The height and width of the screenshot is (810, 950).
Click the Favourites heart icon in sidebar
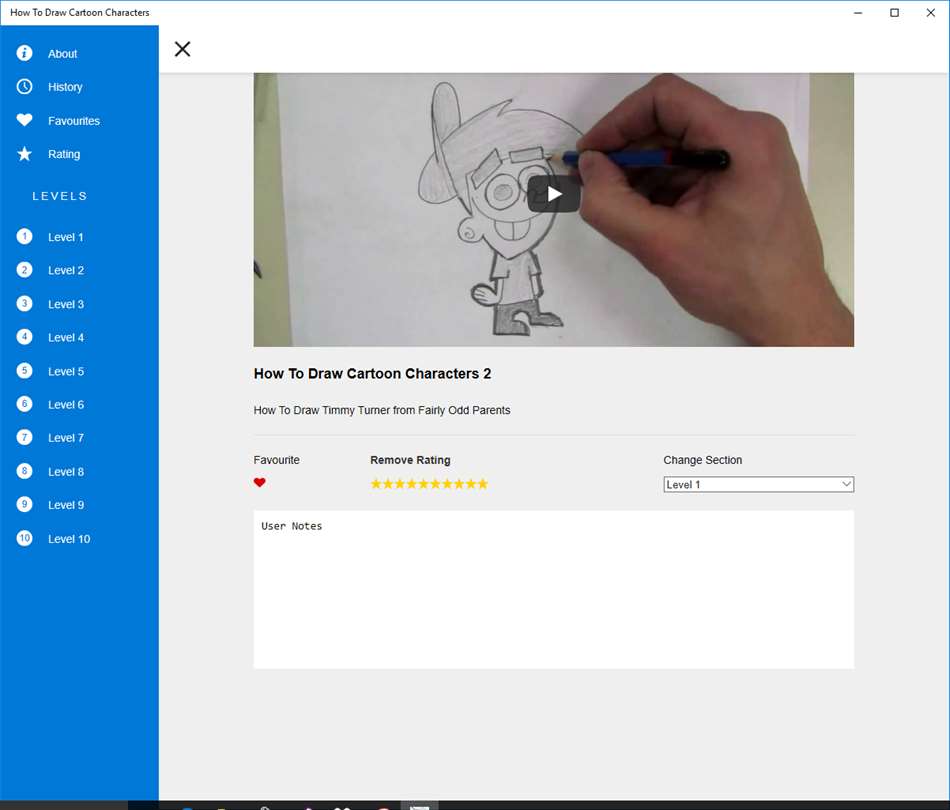coord(24,120)
